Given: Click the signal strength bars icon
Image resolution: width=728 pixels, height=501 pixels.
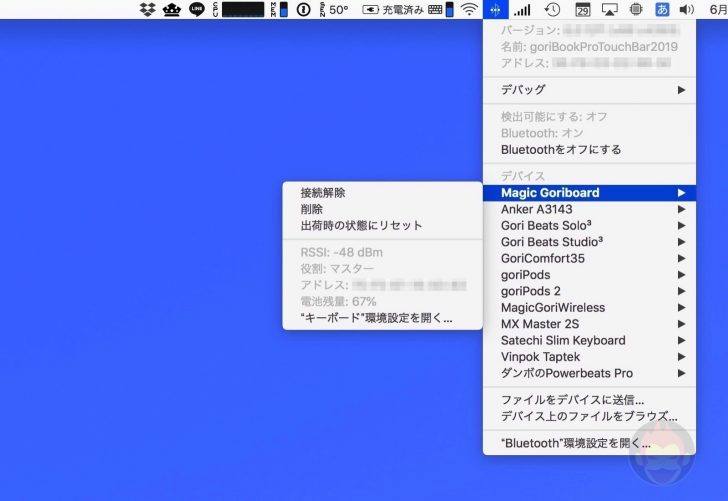Looking at the screenshot, I should [x=522, y=9].
